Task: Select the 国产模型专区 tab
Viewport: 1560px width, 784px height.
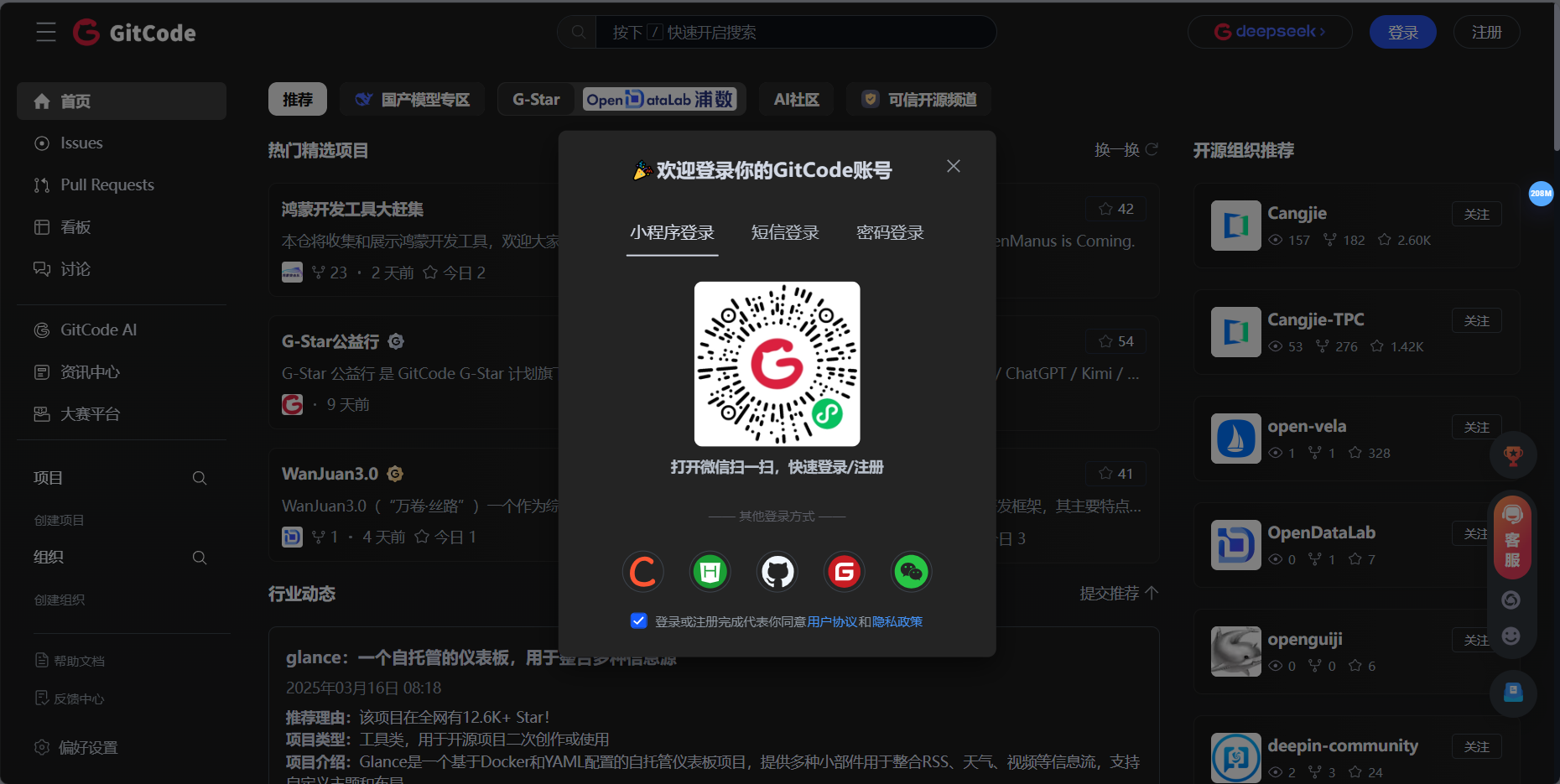Action: 413,99
